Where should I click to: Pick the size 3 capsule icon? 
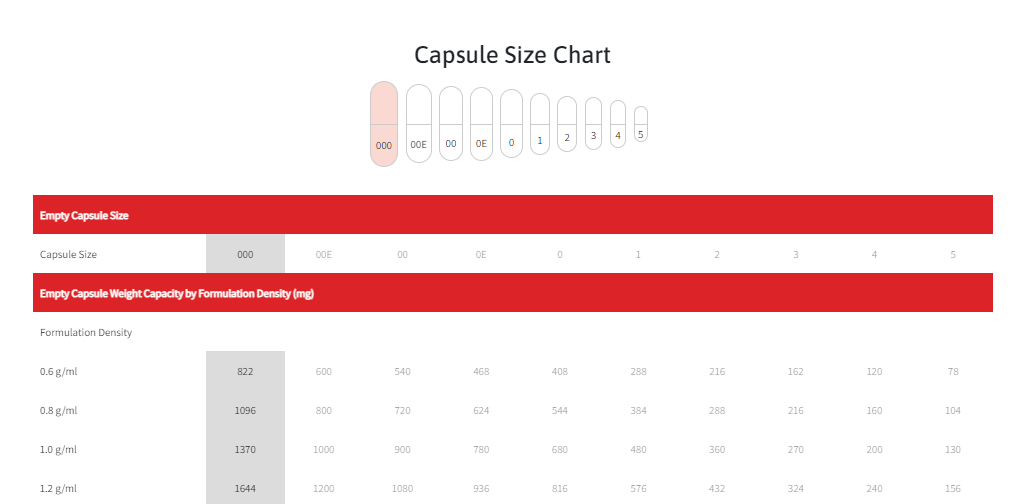tap(594, 123)
